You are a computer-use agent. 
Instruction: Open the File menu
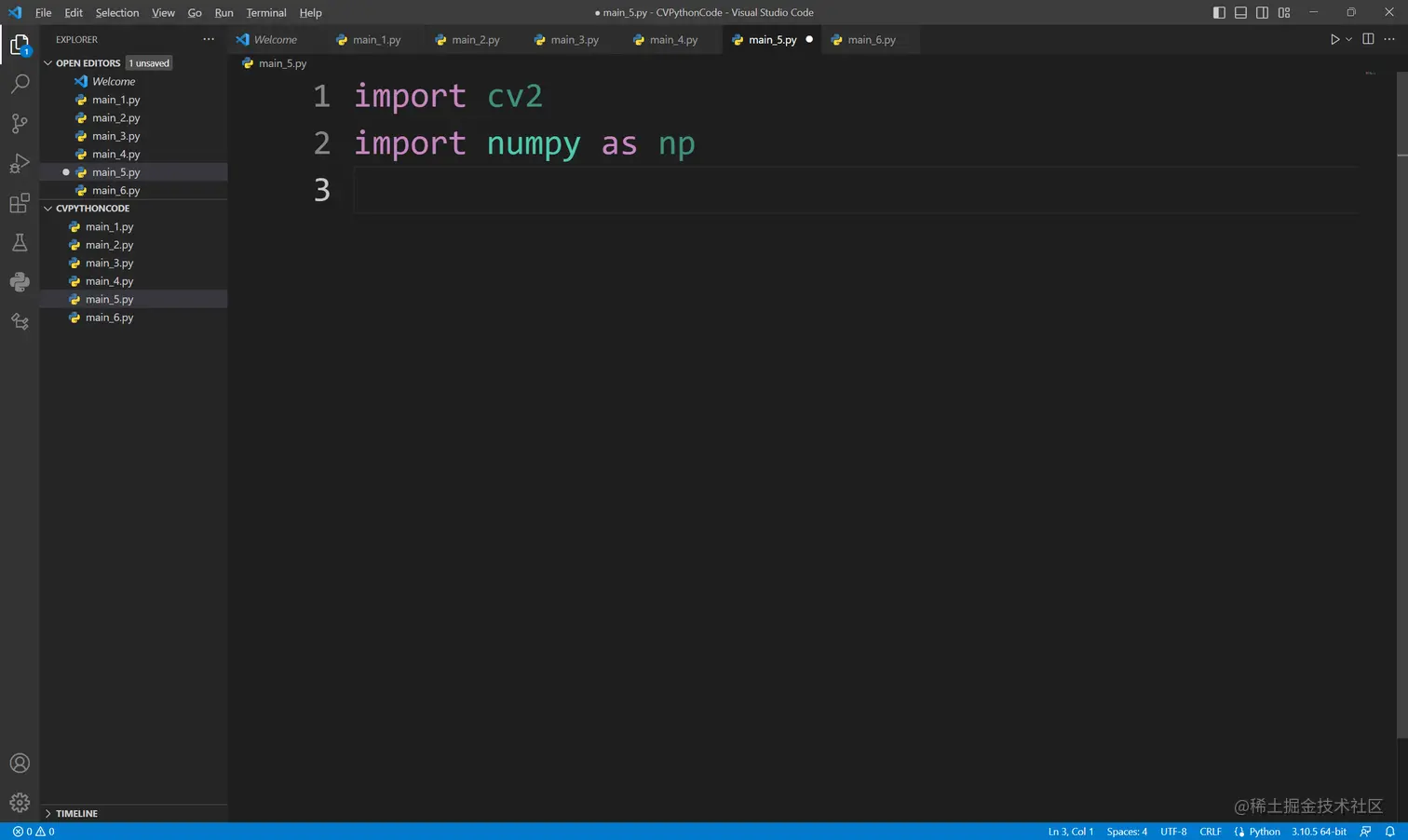[x=43, y=12]
